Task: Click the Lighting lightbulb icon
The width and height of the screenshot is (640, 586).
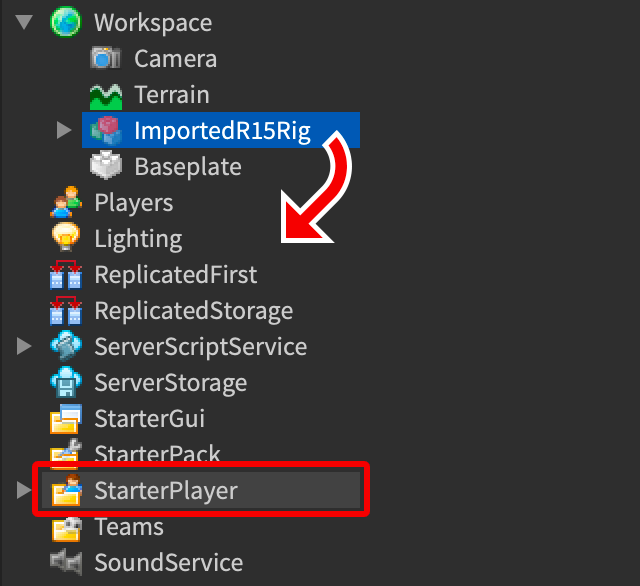Action: (x=66, y=239)
